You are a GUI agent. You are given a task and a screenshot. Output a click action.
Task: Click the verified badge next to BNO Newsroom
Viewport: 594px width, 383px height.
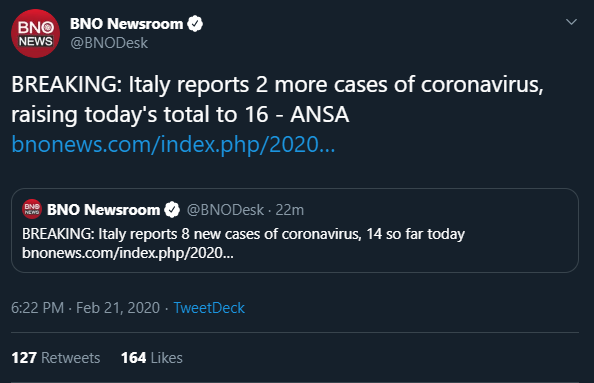coord(195,24)
